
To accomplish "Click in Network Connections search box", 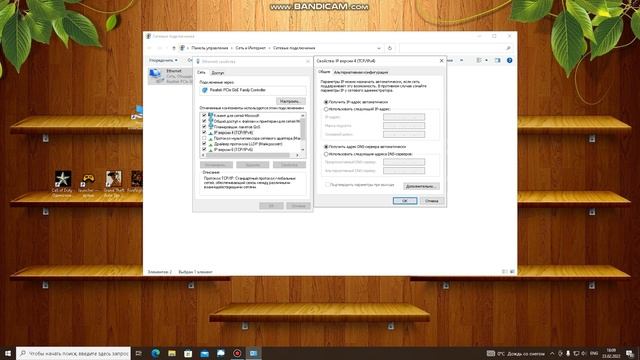I will pos(455,48).
